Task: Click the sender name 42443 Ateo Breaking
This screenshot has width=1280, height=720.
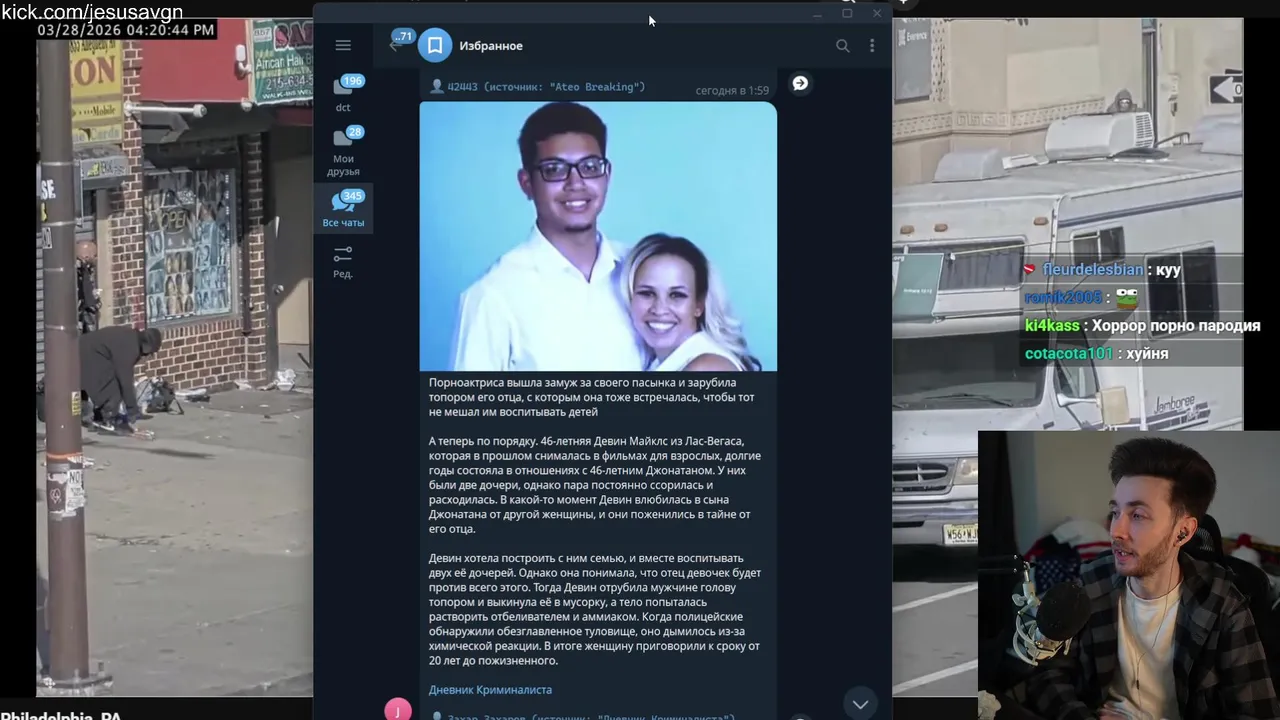Action: tap(545, 87)
